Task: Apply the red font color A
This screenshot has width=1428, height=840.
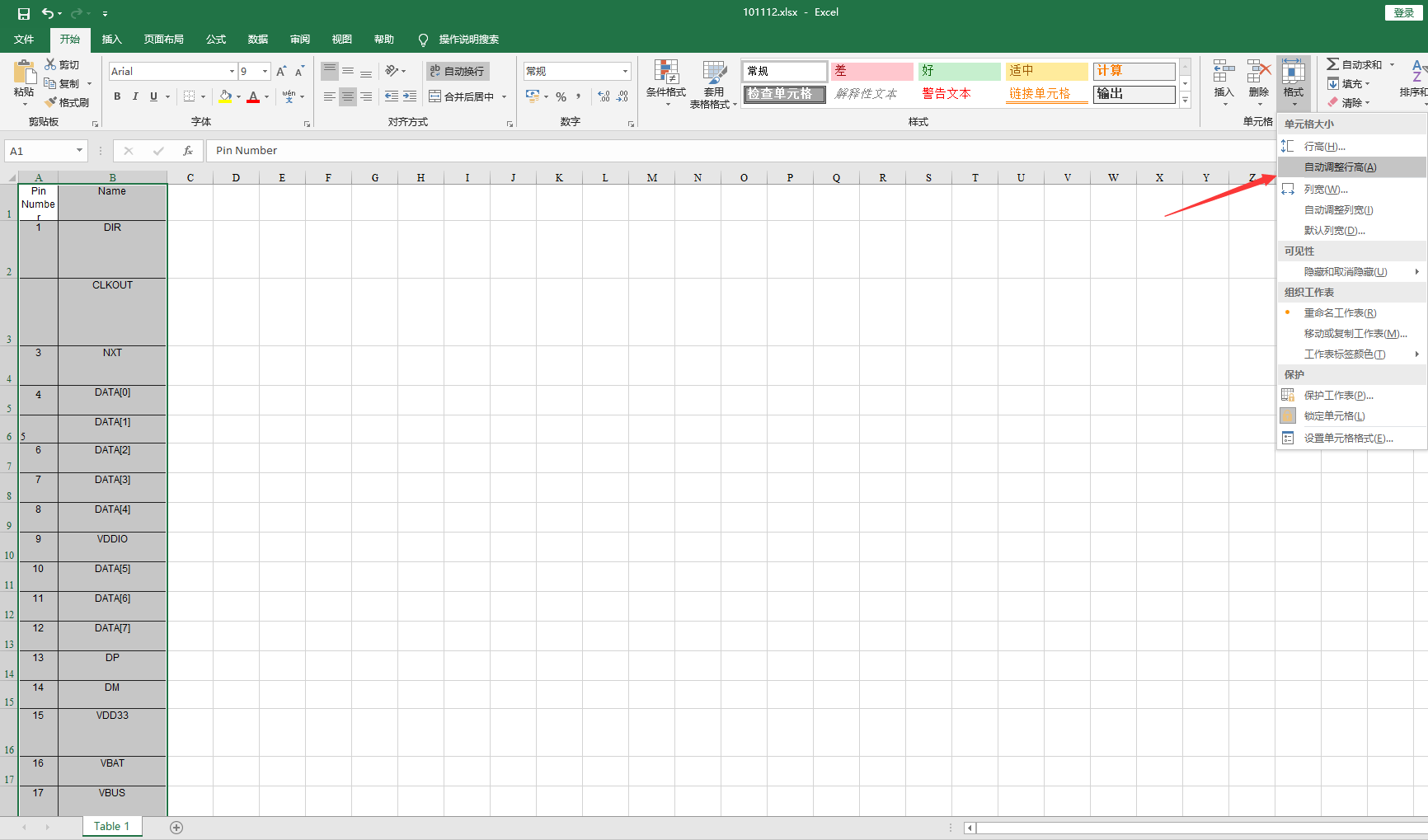Action: (253, 96)
